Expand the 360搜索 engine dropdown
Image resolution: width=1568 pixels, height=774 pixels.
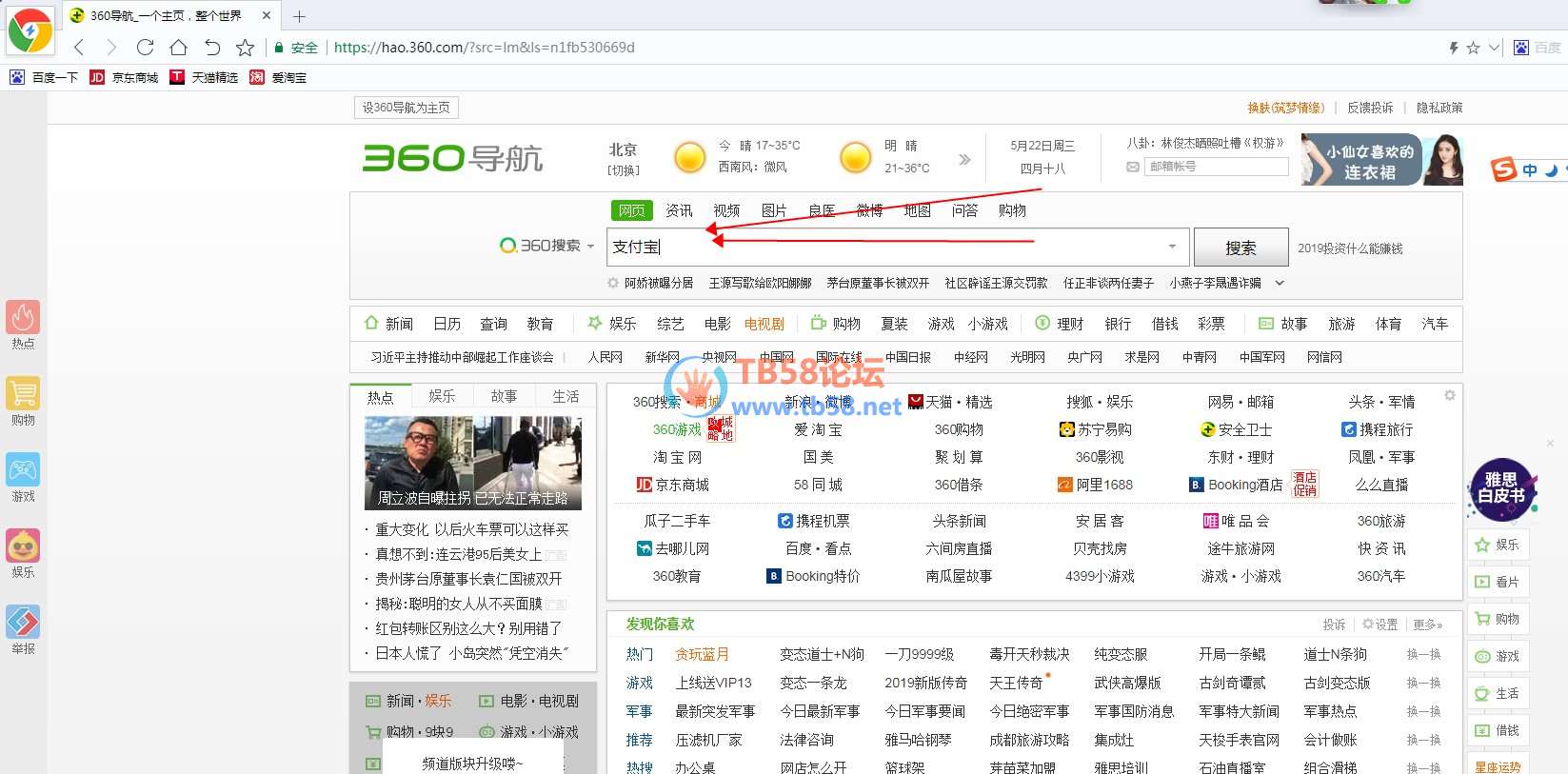click(x=590, y=247)
